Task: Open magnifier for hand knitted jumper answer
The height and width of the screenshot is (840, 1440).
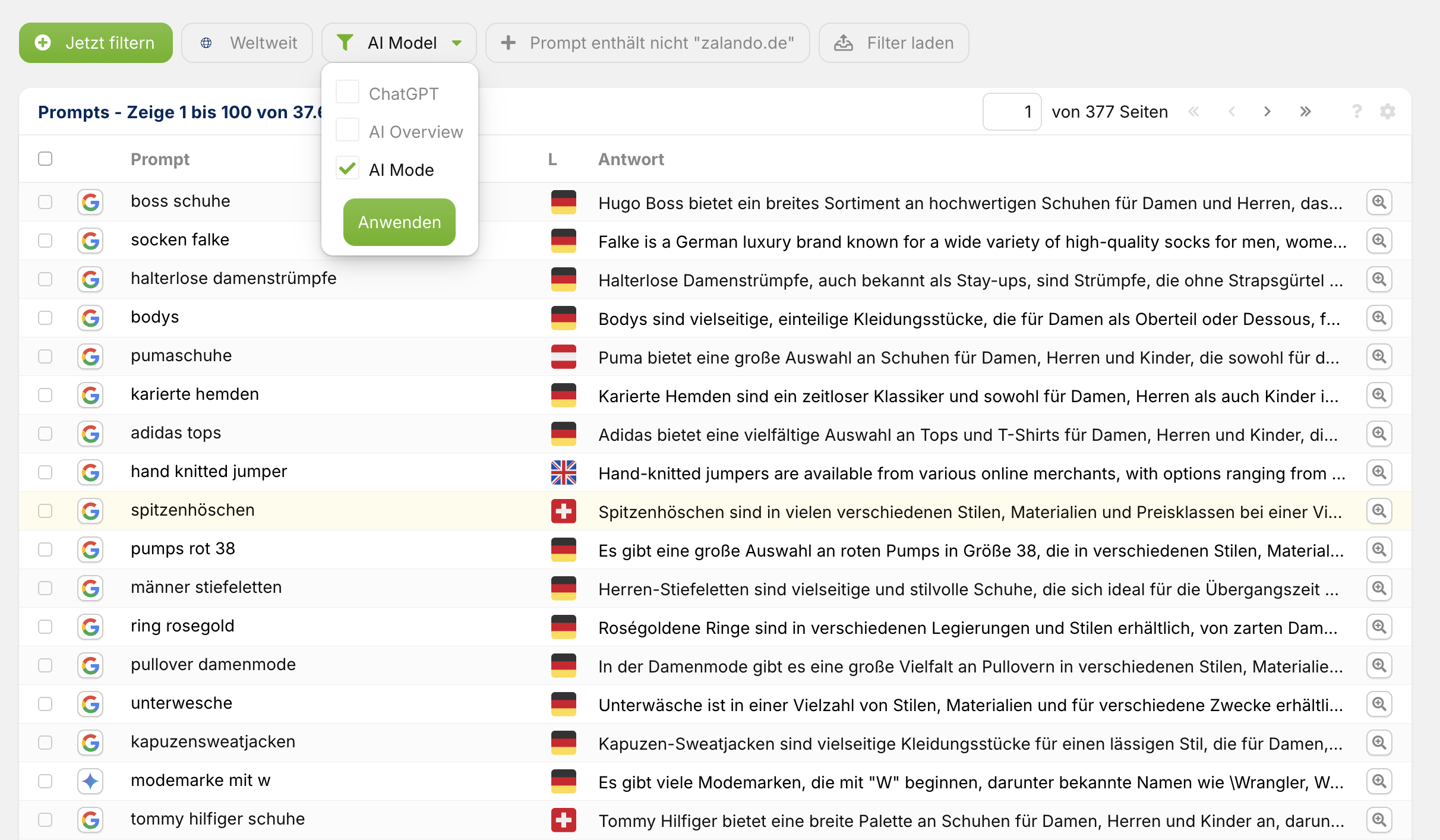Action: click(x=1379, y=473)
